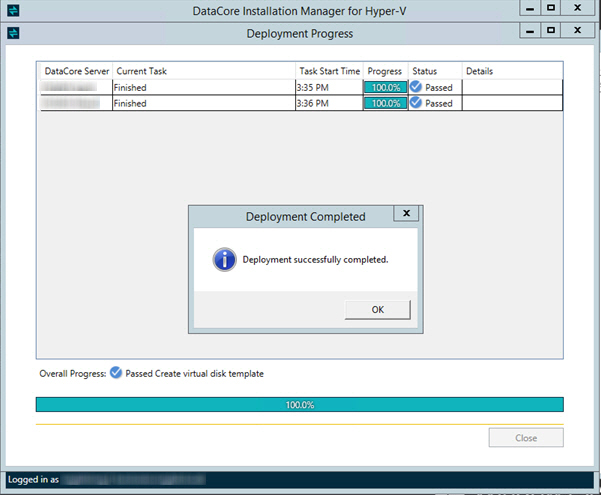Click the overall 100.0% progress bar
This screenshot has height=495, width=601.
(299, 405)
